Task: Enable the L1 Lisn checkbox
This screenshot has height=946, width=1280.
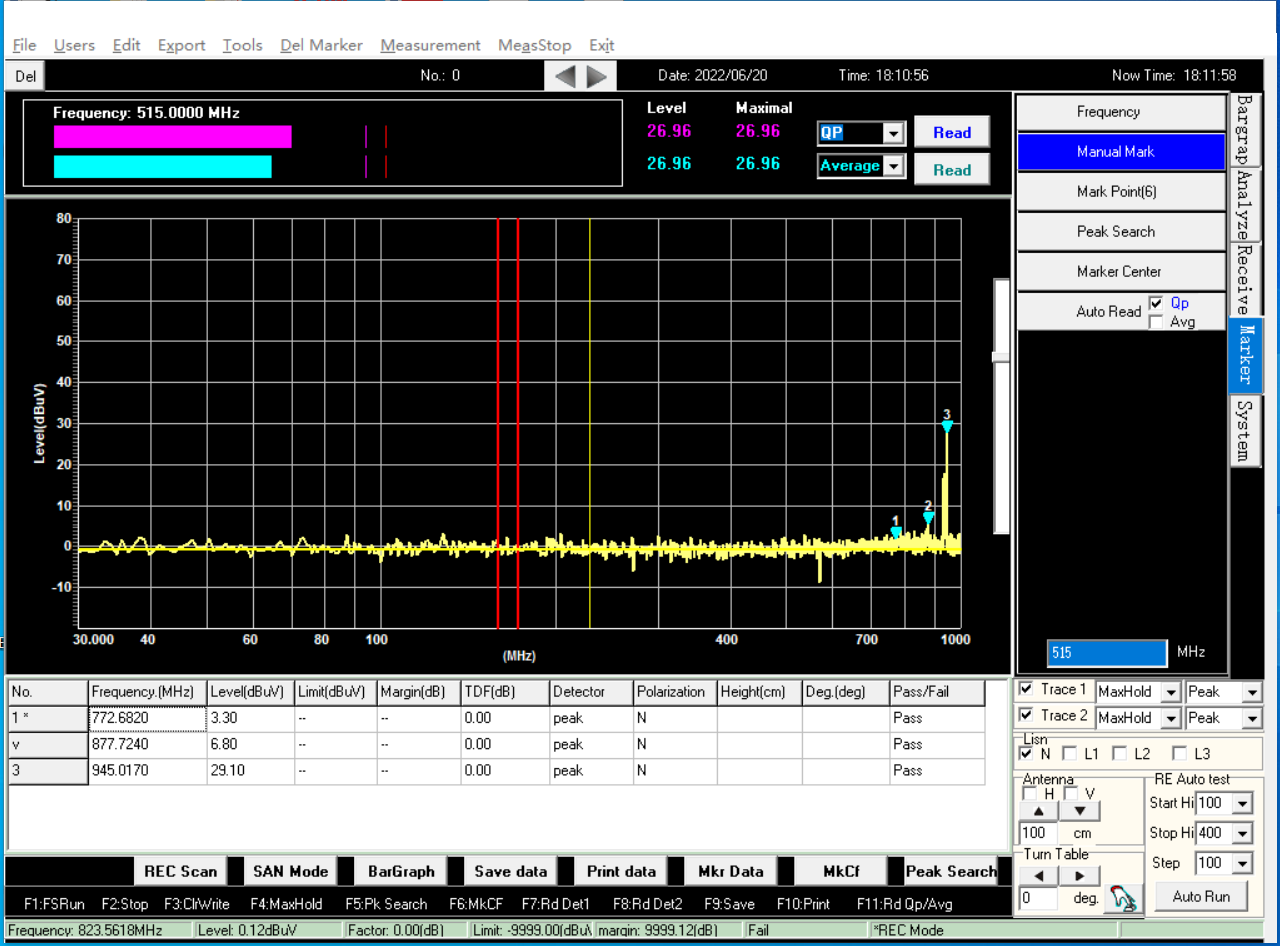Action: coord(1070,753)
